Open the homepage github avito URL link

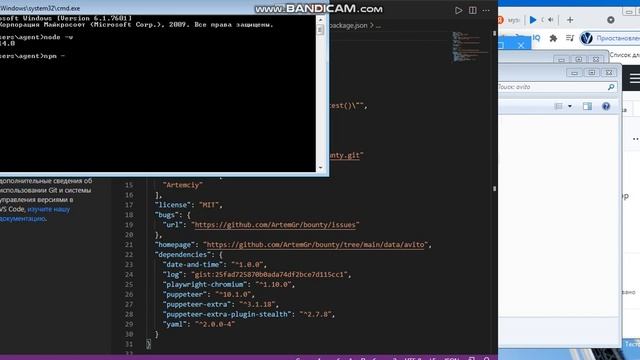pyautogui.click(x=316, y=245)
